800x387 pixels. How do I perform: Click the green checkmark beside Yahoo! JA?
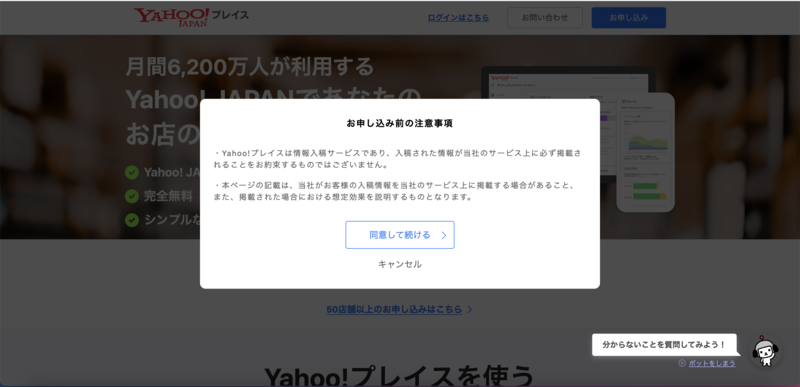(x=132, y=172)
